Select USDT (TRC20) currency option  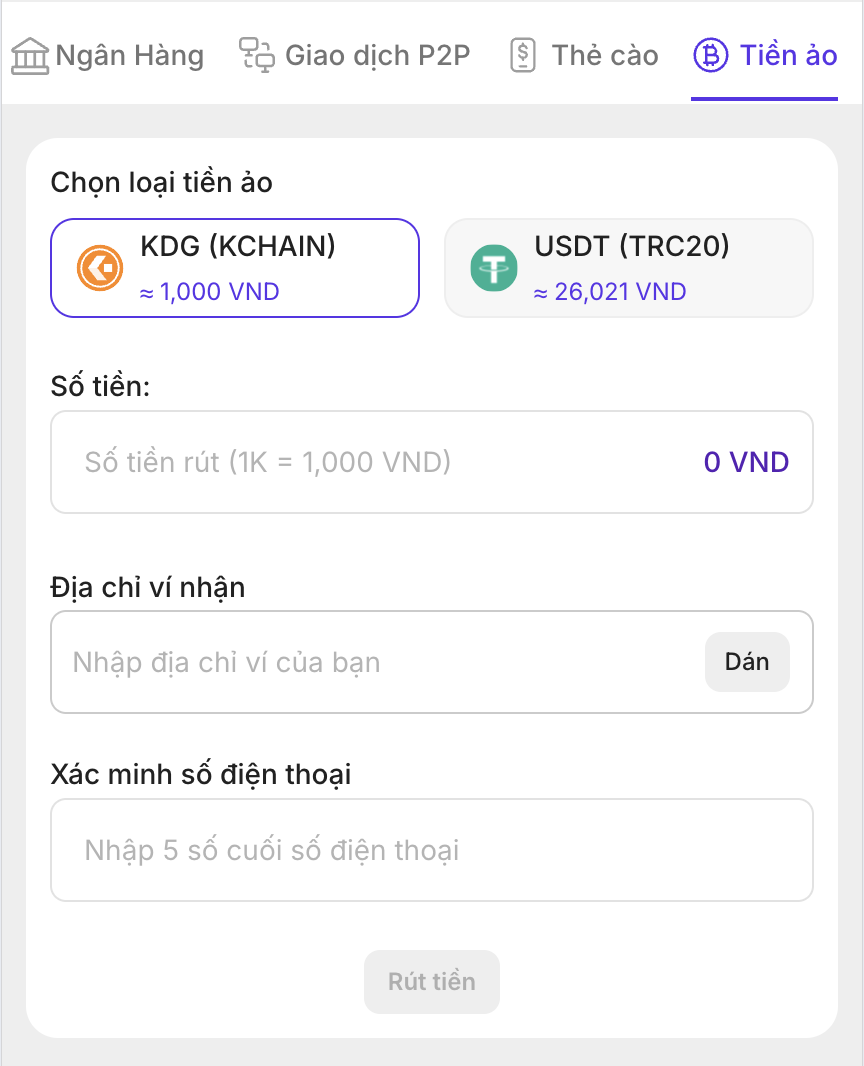[629, 268]
